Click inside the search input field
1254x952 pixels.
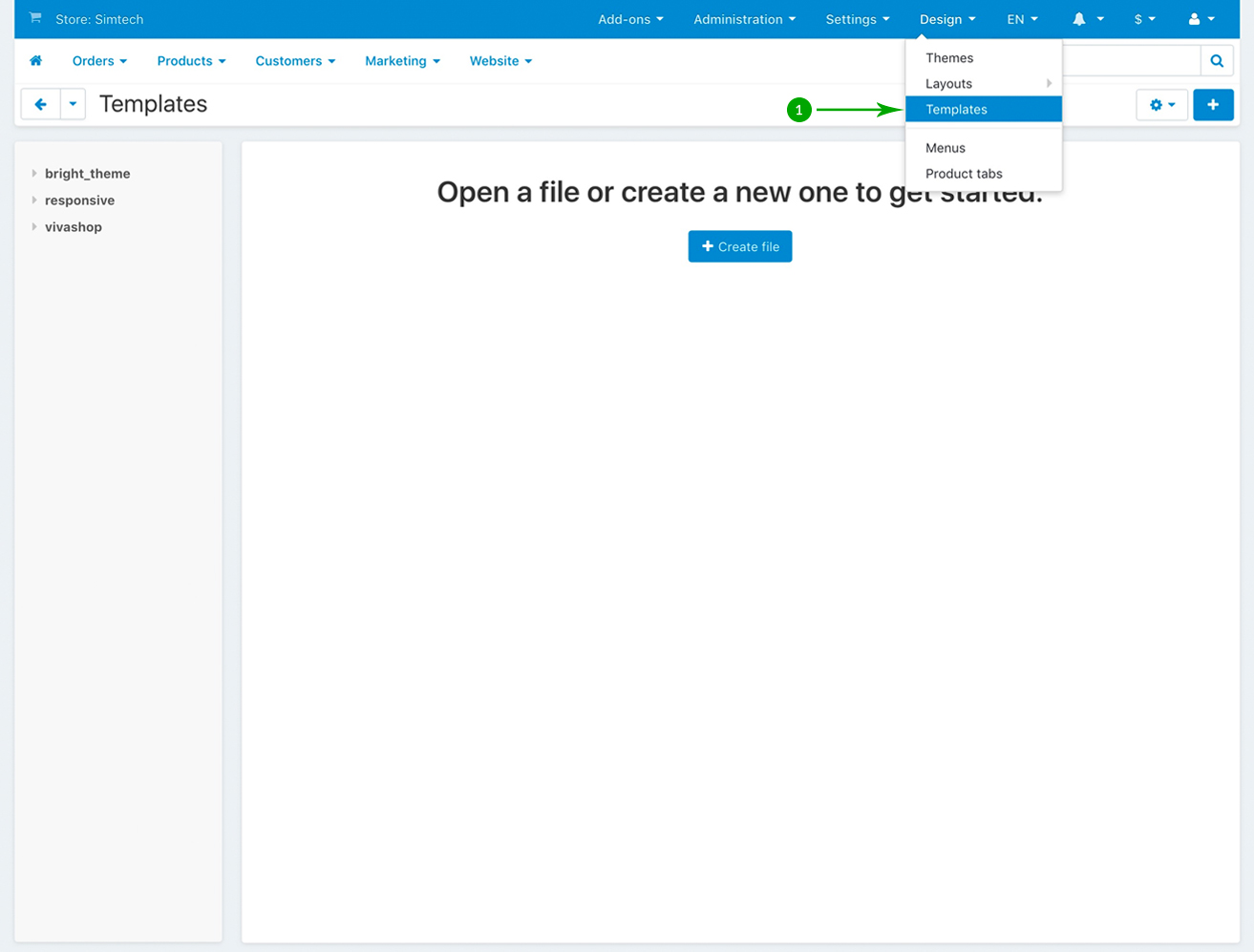click(1130, 61)
